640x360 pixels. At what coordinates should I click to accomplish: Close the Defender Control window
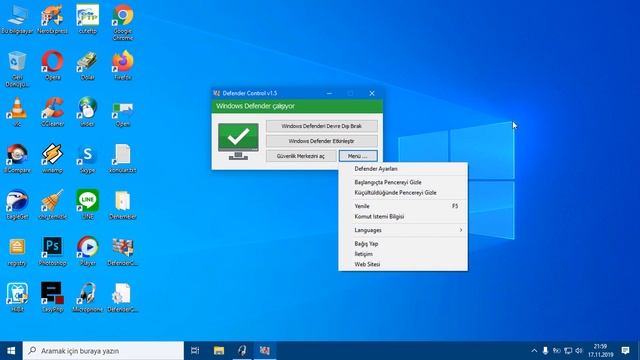(x=372, y=93)
